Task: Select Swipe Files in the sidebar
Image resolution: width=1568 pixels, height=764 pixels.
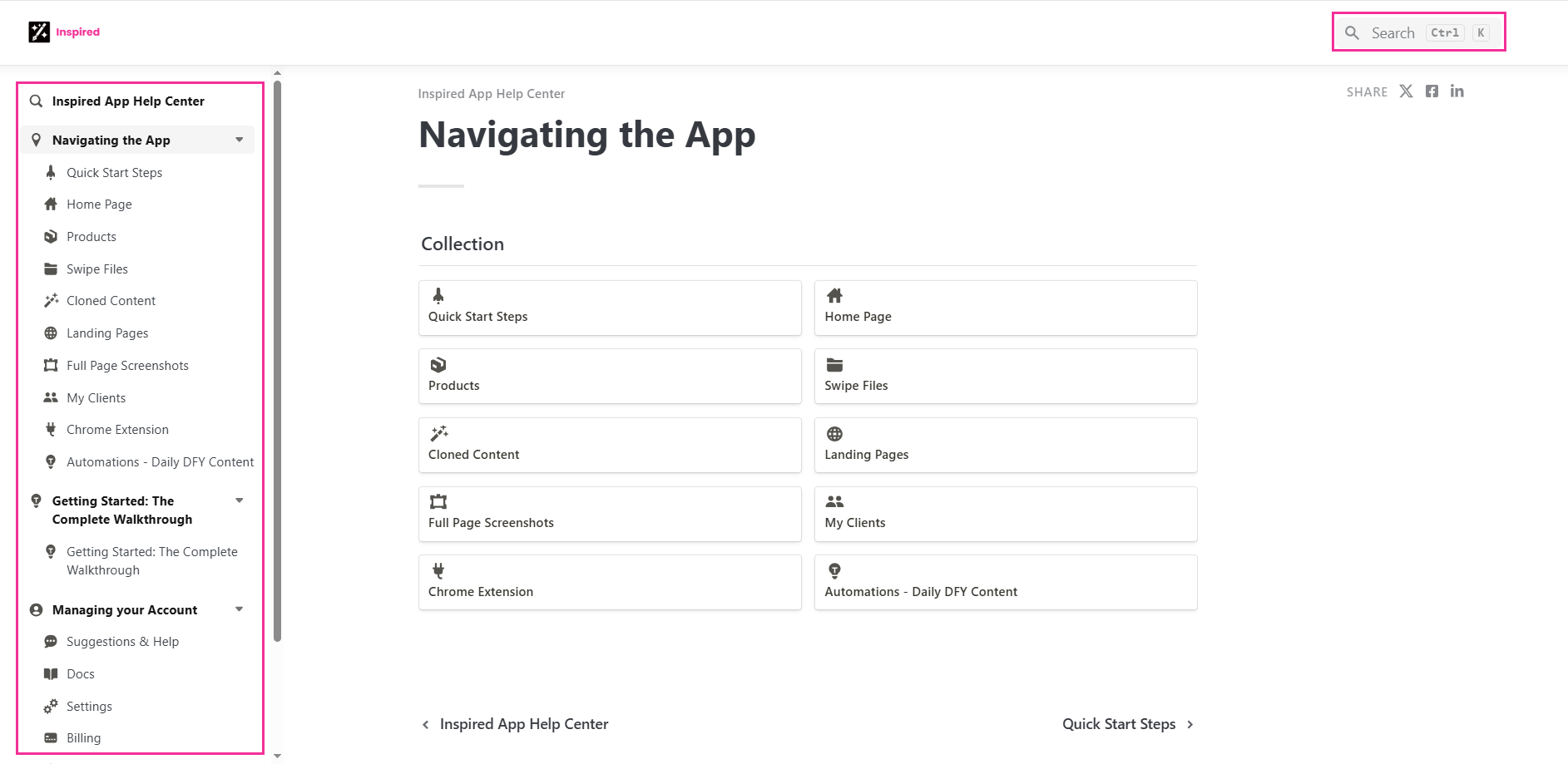Action: pos(97,269)
